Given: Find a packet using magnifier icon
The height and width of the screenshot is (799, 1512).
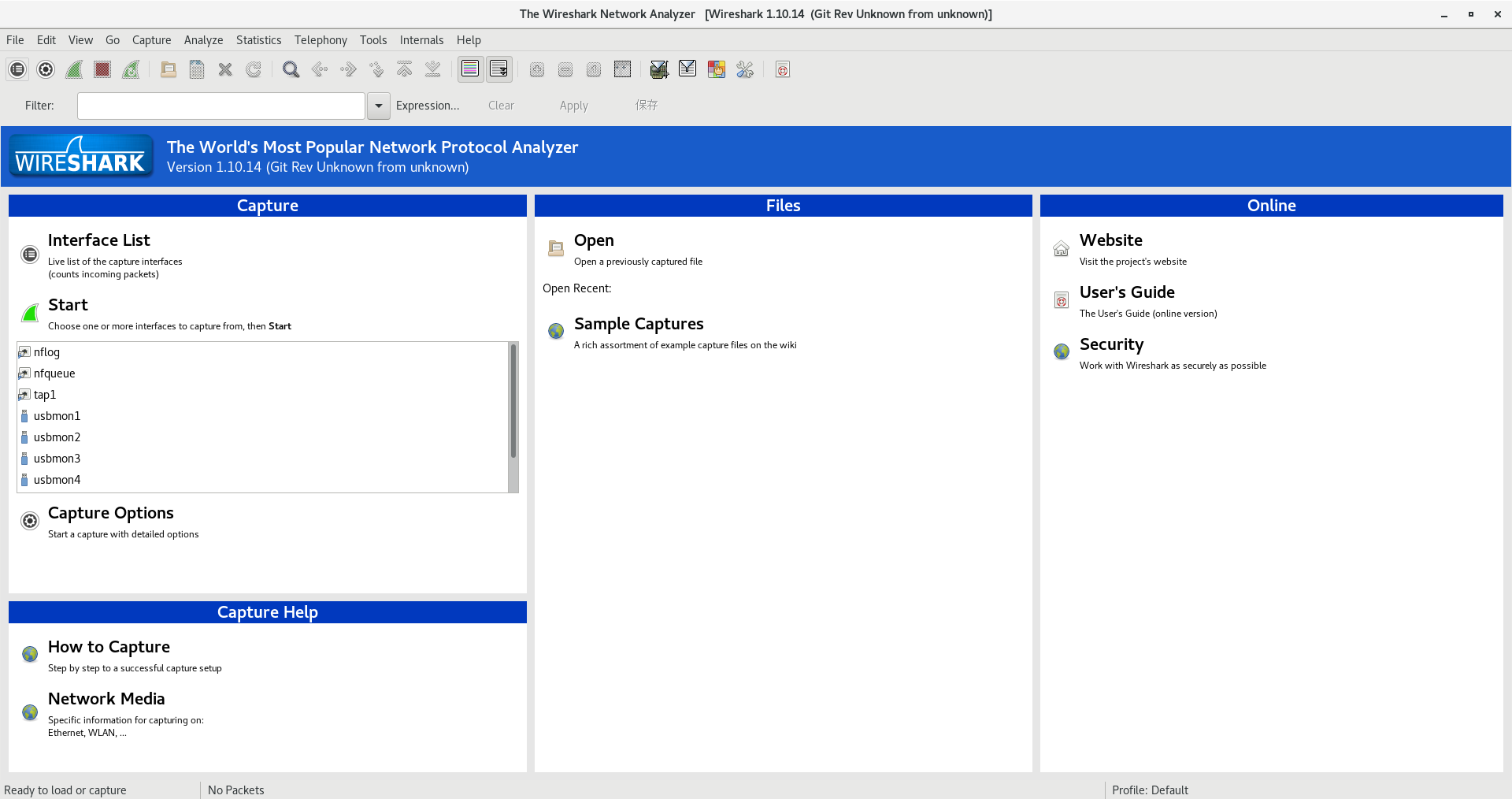Looking at the screenshot, I should point(291,69).
